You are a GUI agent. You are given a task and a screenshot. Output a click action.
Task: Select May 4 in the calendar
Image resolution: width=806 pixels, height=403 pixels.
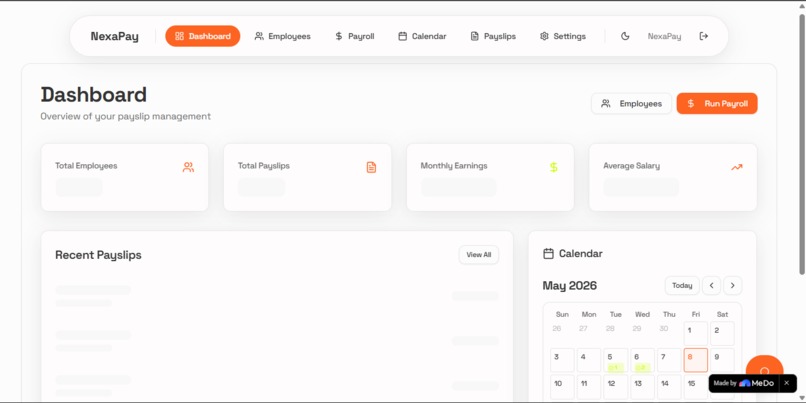pyautogui.click(x=589, y=360)
